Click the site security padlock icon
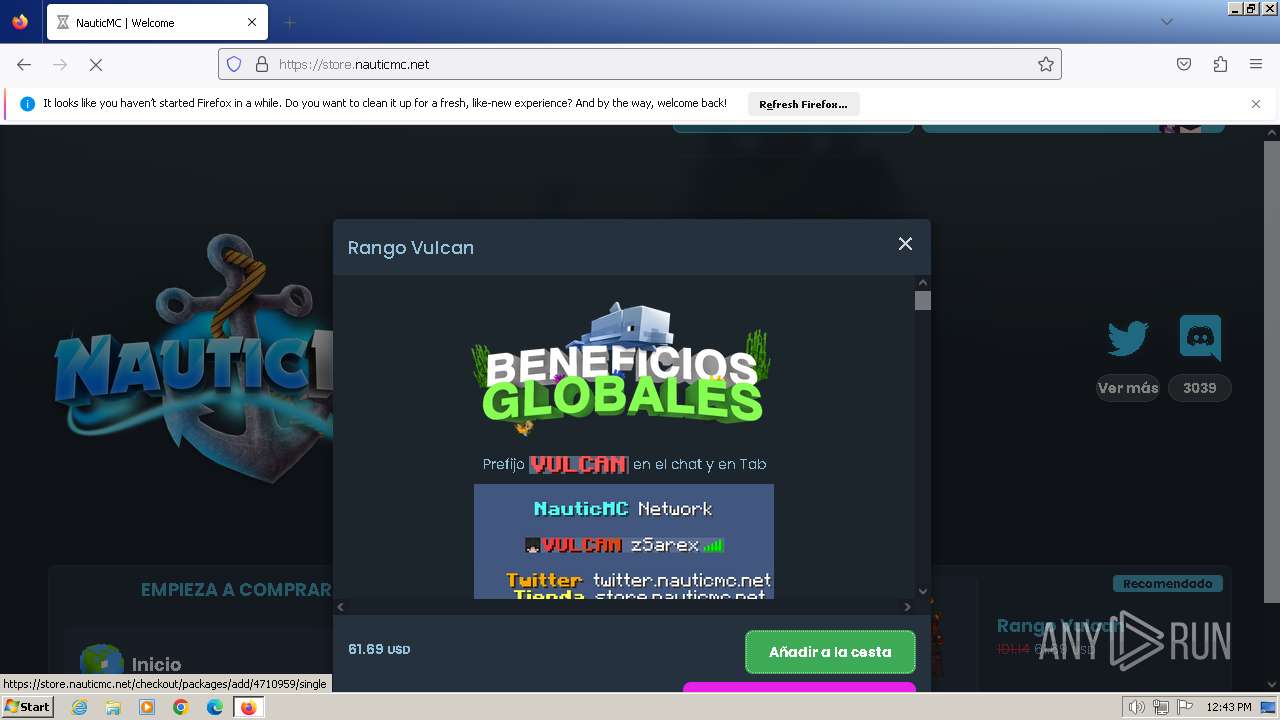The height and width of the screenshot is (720, 1280). point(262,64)
